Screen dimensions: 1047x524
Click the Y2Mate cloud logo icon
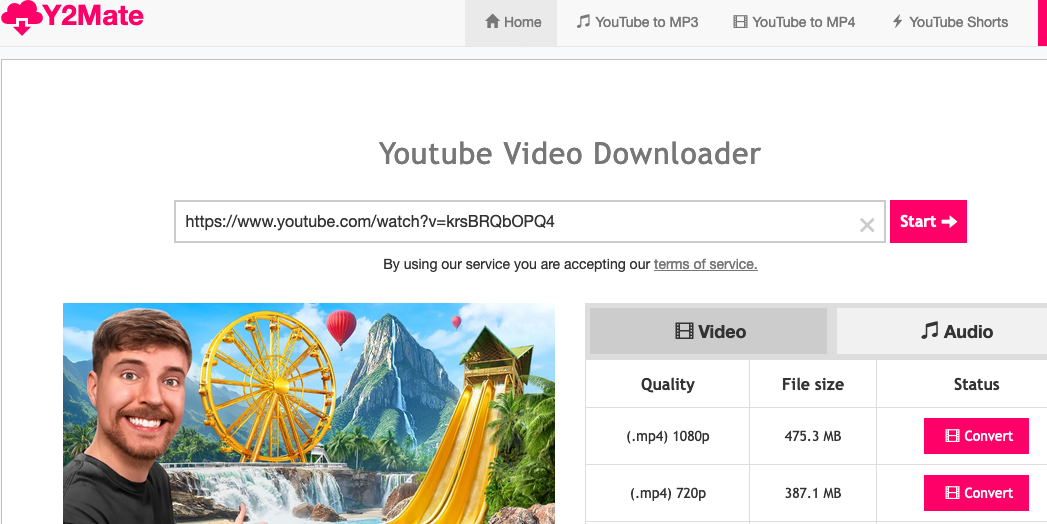tap(20, 17)
